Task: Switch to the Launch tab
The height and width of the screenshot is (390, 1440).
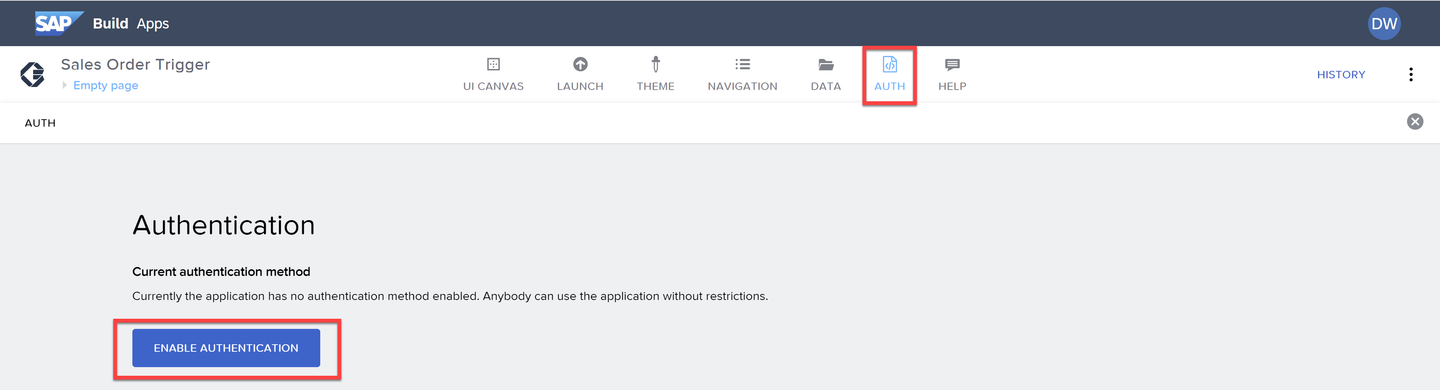Action: tap(580, 74)
